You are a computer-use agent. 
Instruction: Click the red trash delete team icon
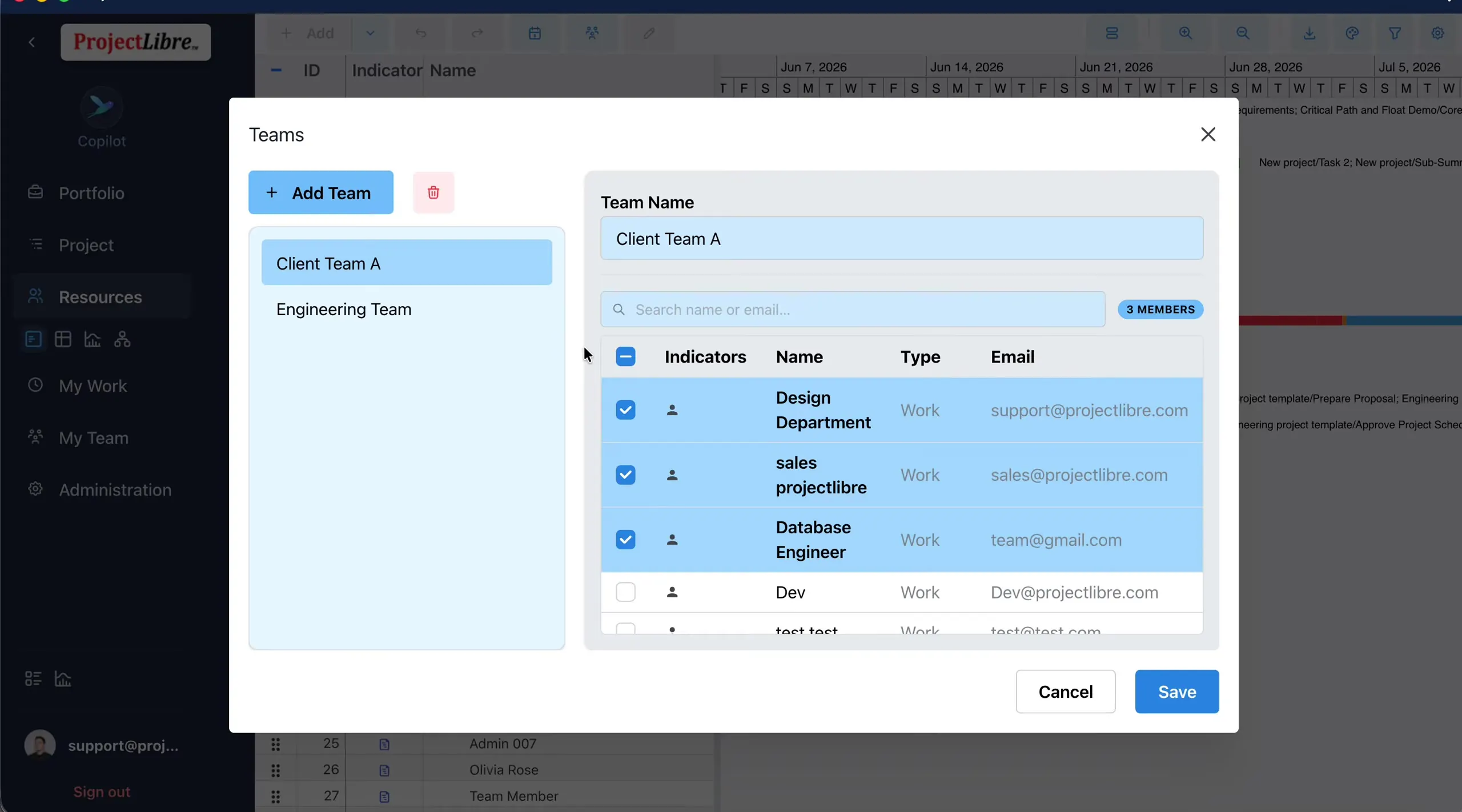tap(433, 192)
